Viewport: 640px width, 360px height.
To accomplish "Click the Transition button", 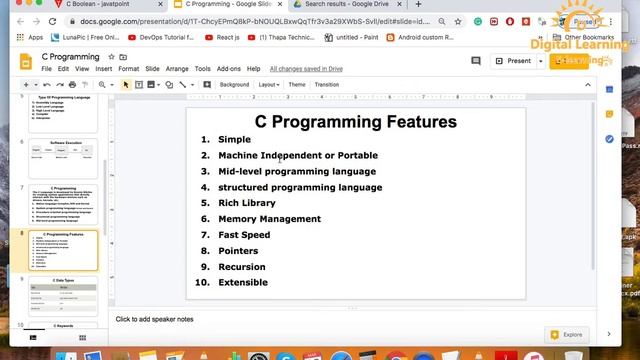I will 327,84.
